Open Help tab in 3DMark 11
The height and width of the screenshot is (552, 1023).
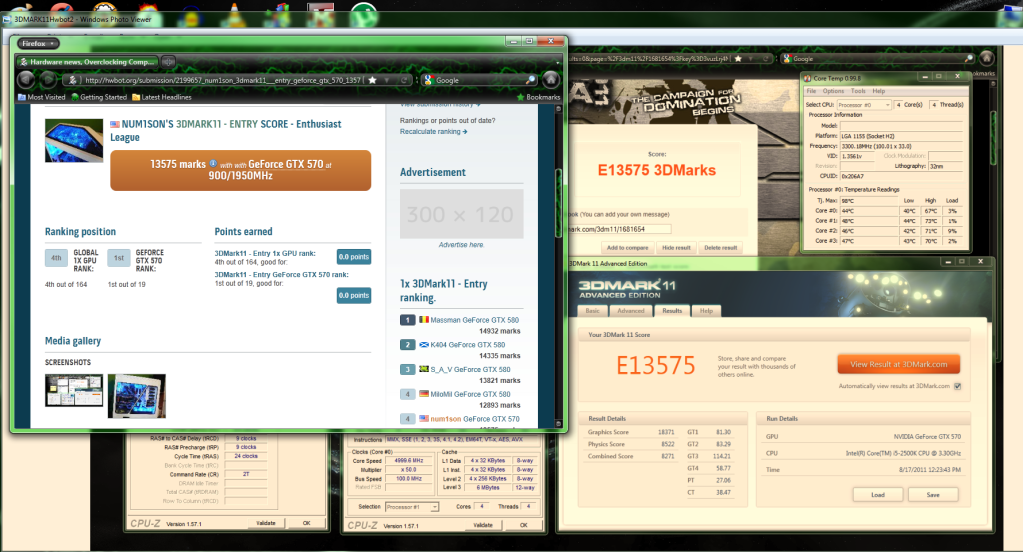pyautogui.click(x=707, y=311)
